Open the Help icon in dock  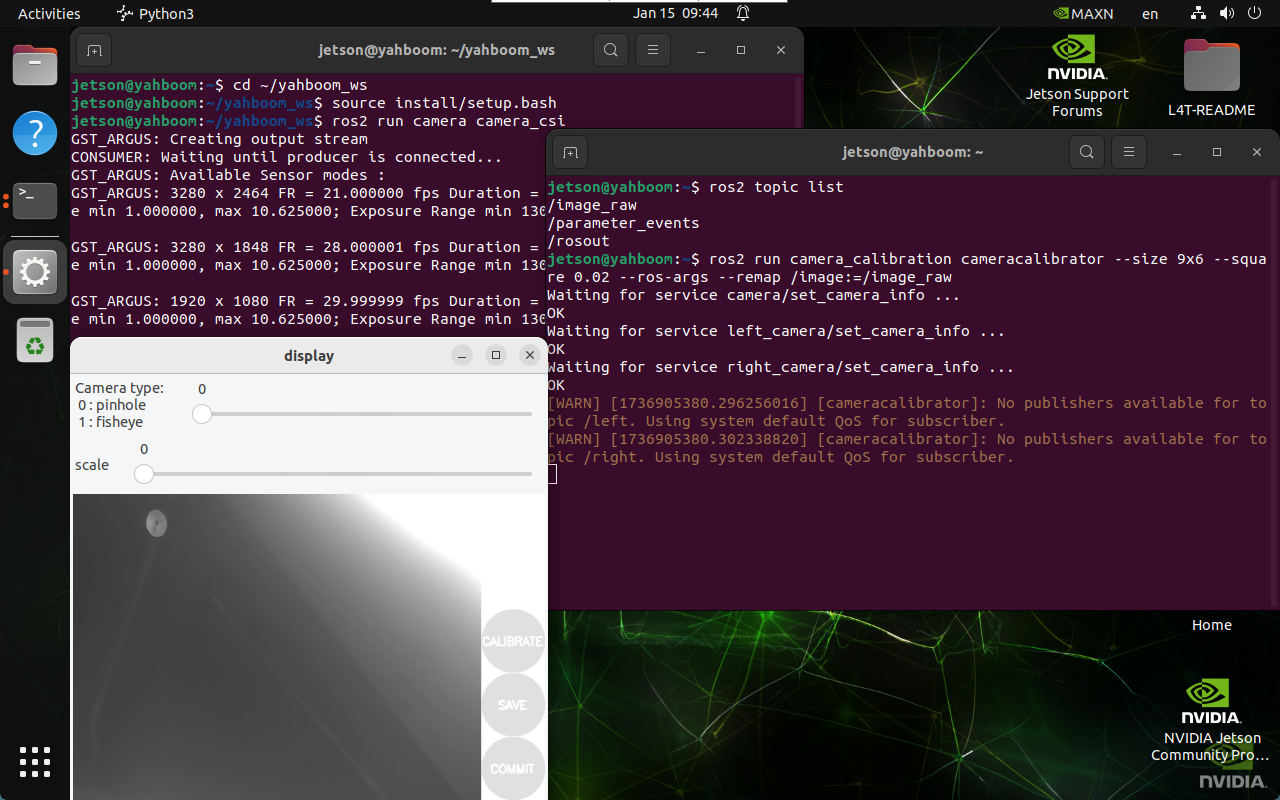[x=35, y=133]
